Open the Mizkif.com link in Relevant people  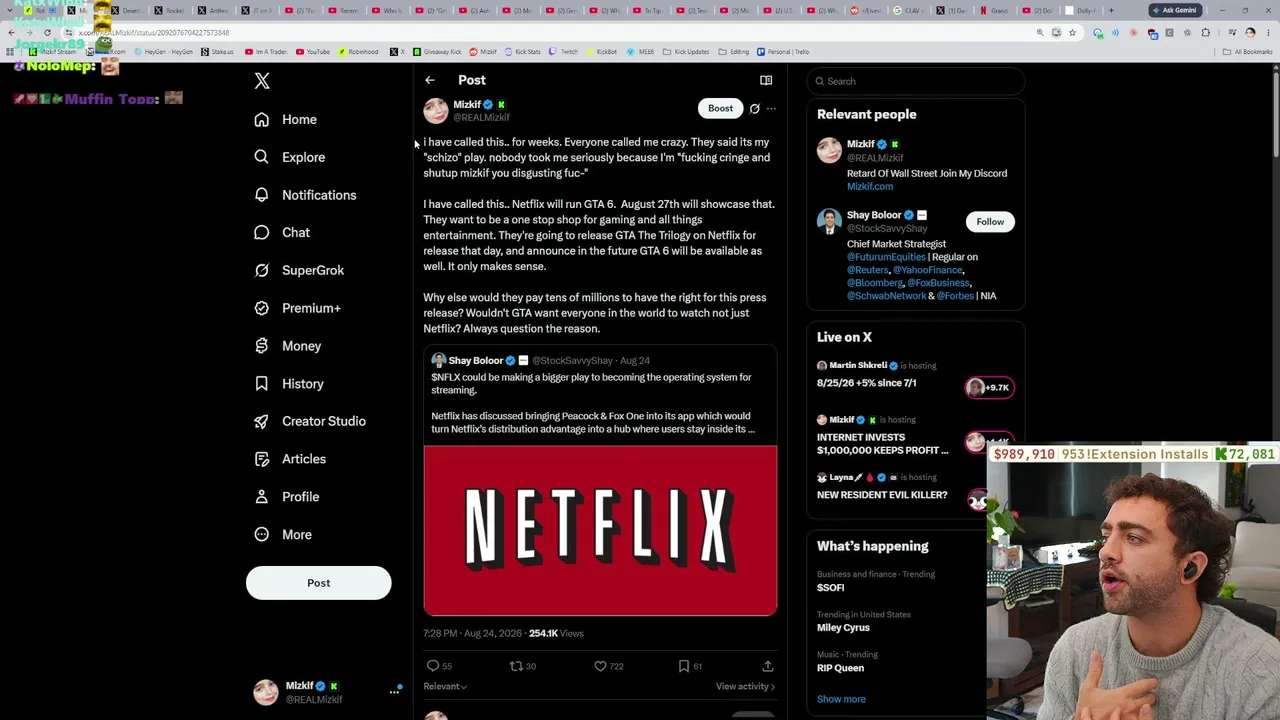(870, 186)
